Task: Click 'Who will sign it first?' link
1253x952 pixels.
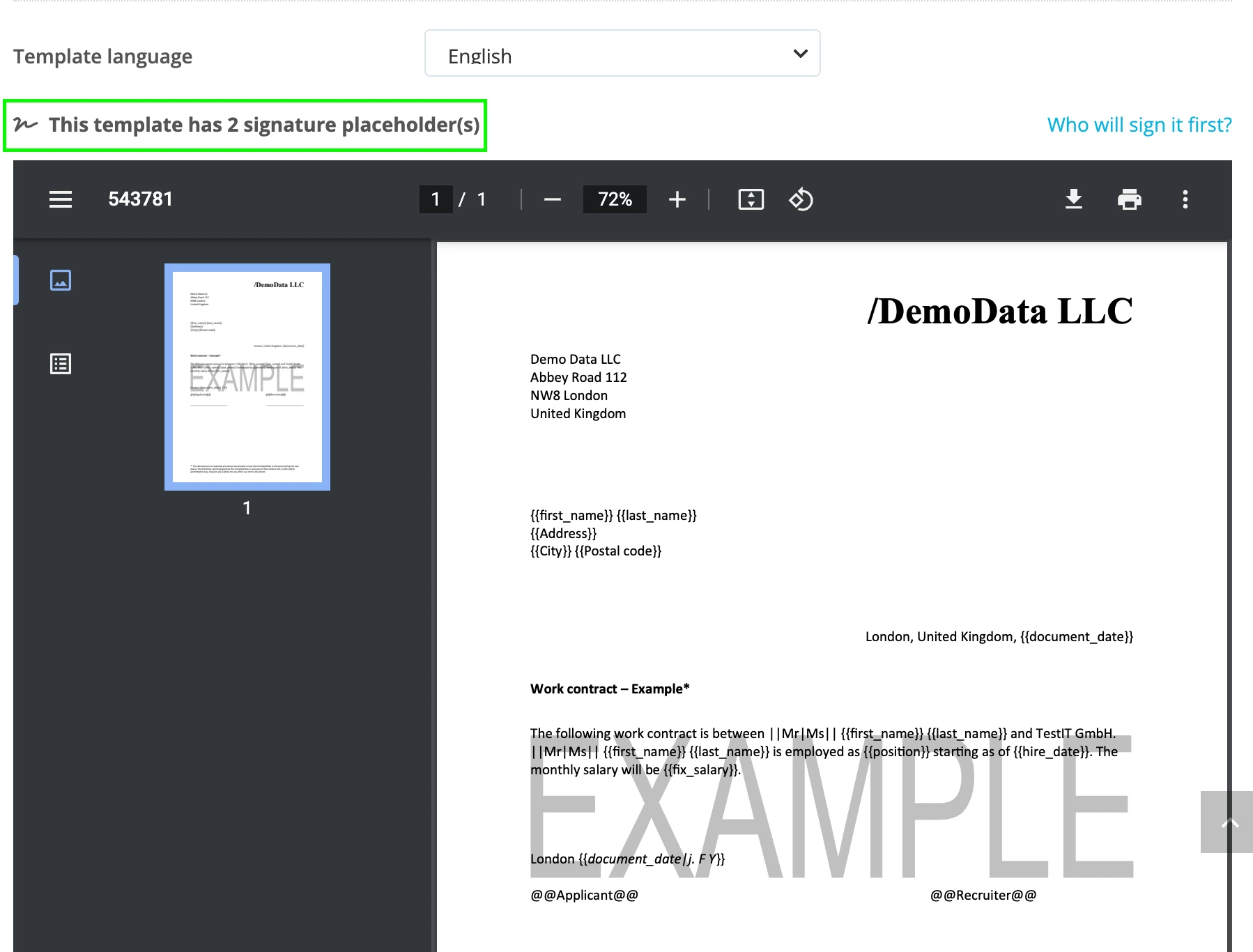Action: [x=1139, y=125]
